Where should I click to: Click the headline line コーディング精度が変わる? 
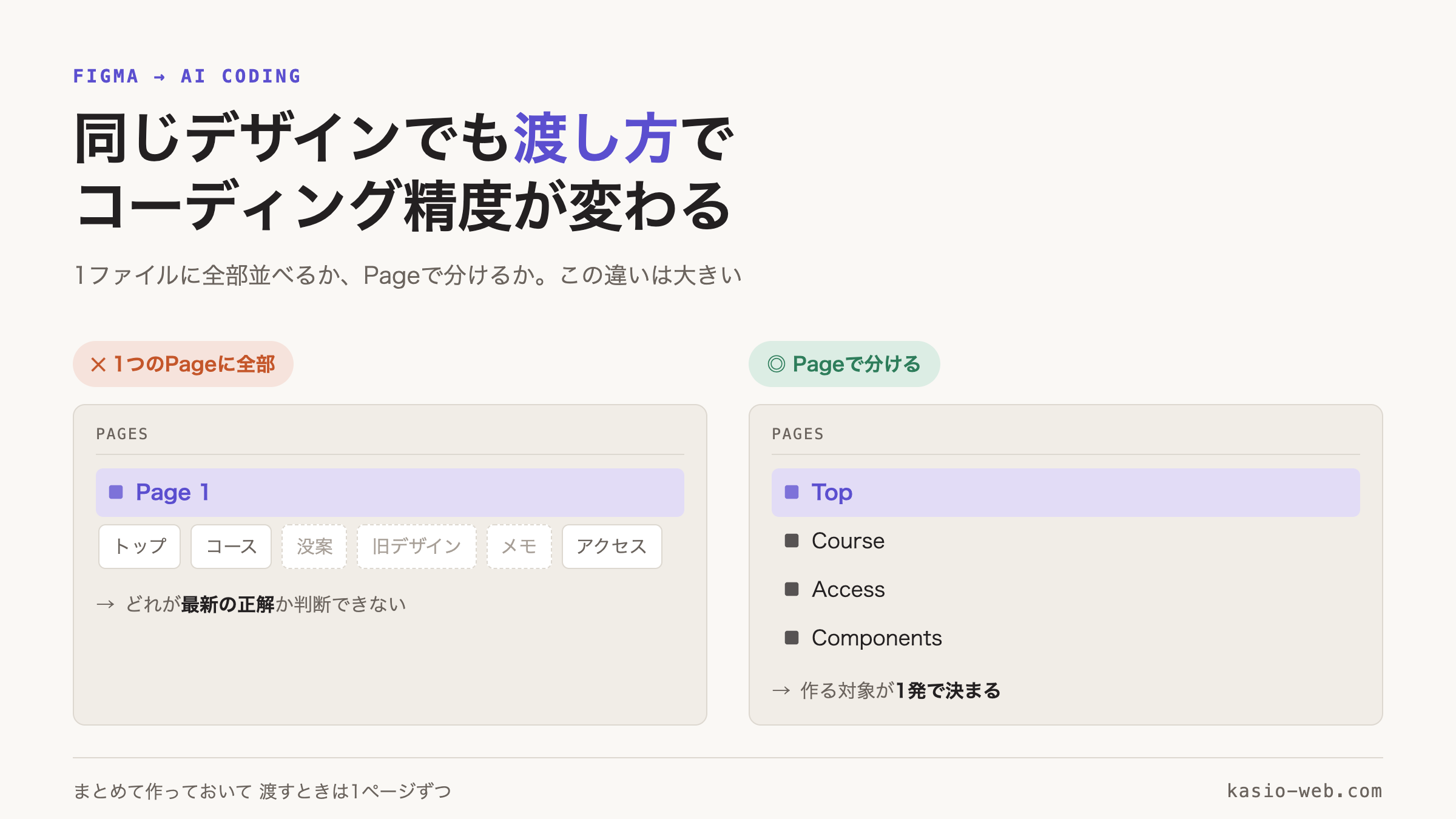(403, 206)
